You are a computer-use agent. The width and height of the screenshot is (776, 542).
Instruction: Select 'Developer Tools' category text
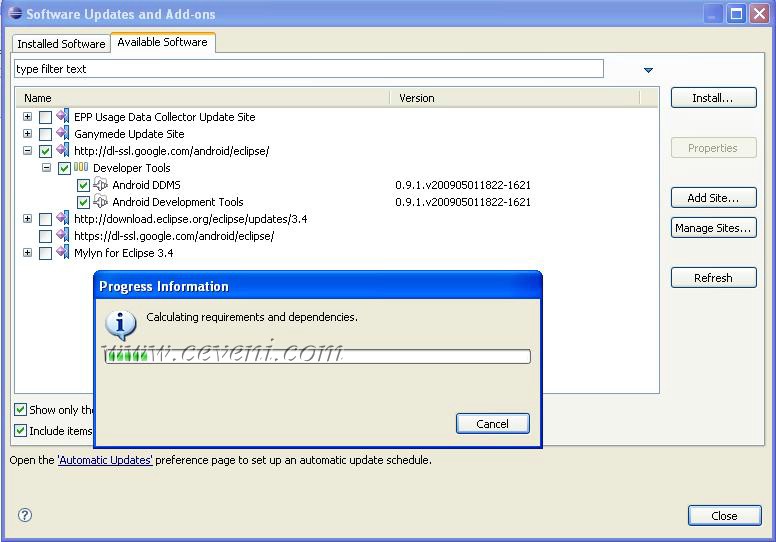point(132,168)
